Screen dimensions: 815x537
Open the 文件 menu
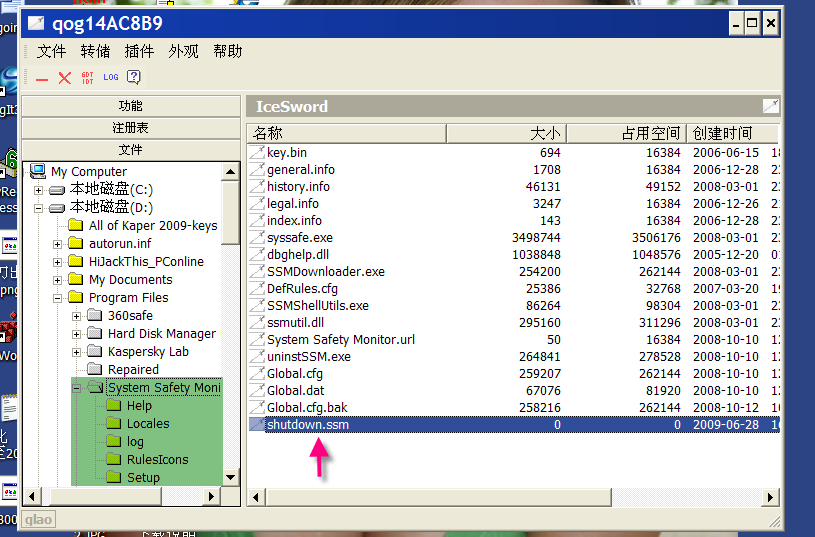click(x=51, y=51)
